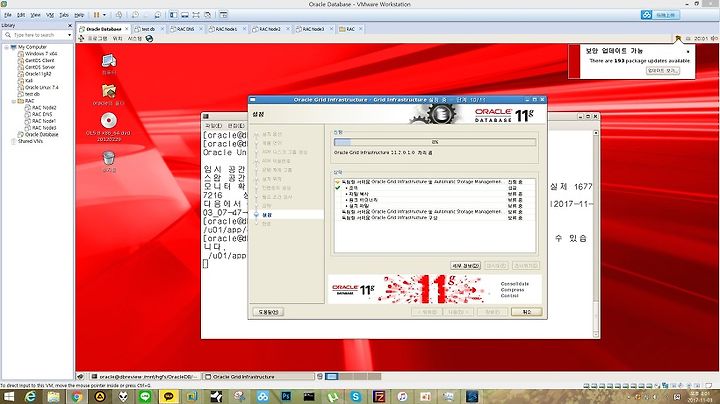This screenshot has width=720, height=404.
Task: Click the console view toolbar icon
Action: point(224,15)
